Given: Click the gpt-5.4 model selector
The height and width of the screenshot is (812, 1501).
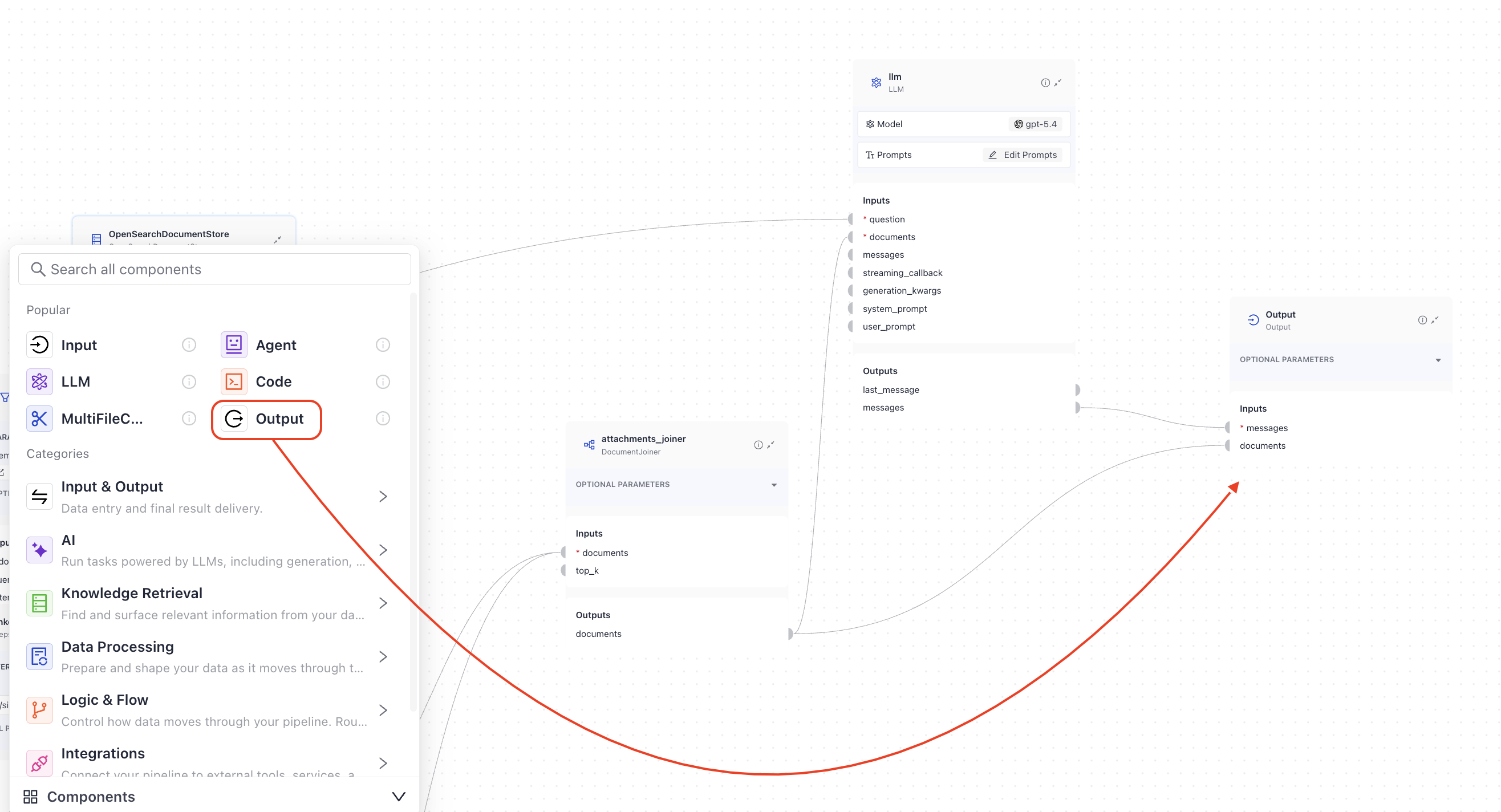Looking at the screenshot, I should (1035, 124).
